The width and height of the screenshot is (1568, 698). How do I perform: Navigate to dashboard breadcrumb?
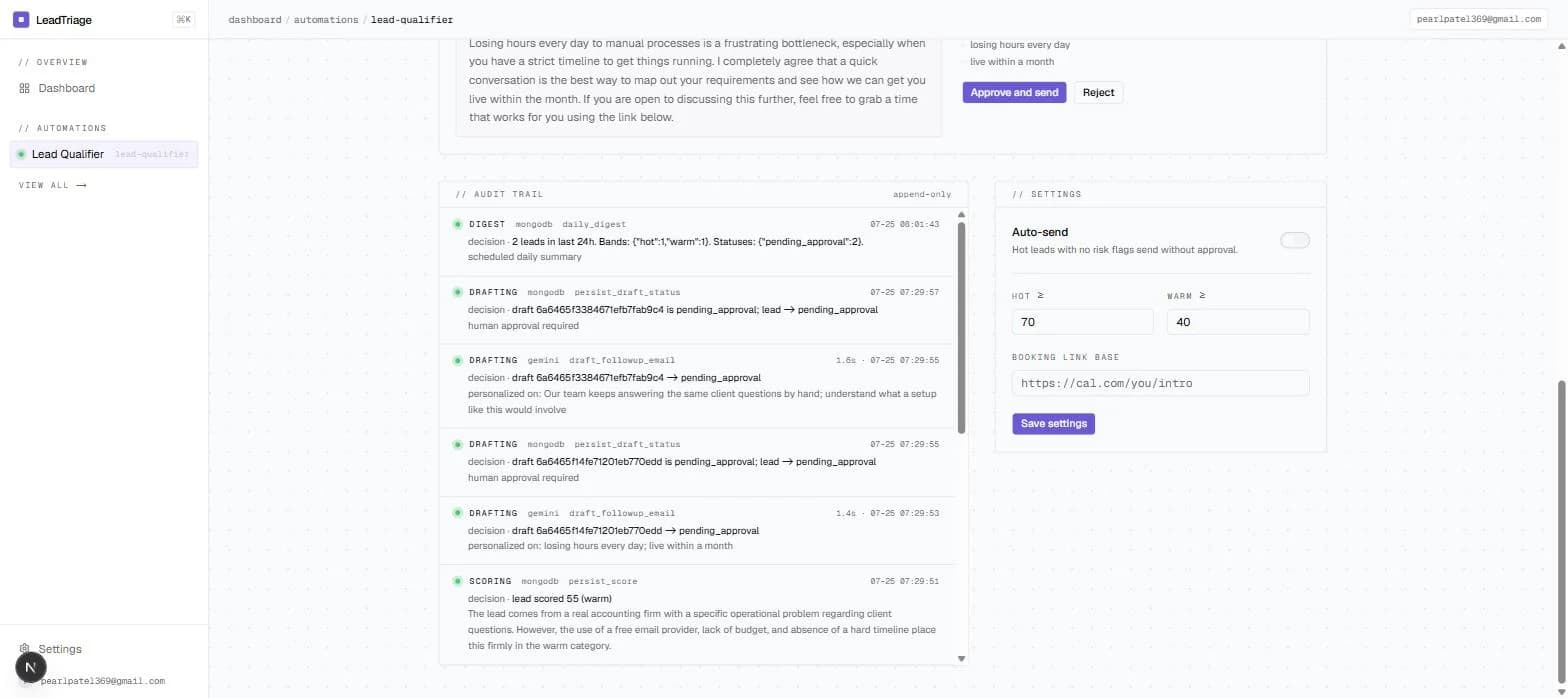pos(255,19)
